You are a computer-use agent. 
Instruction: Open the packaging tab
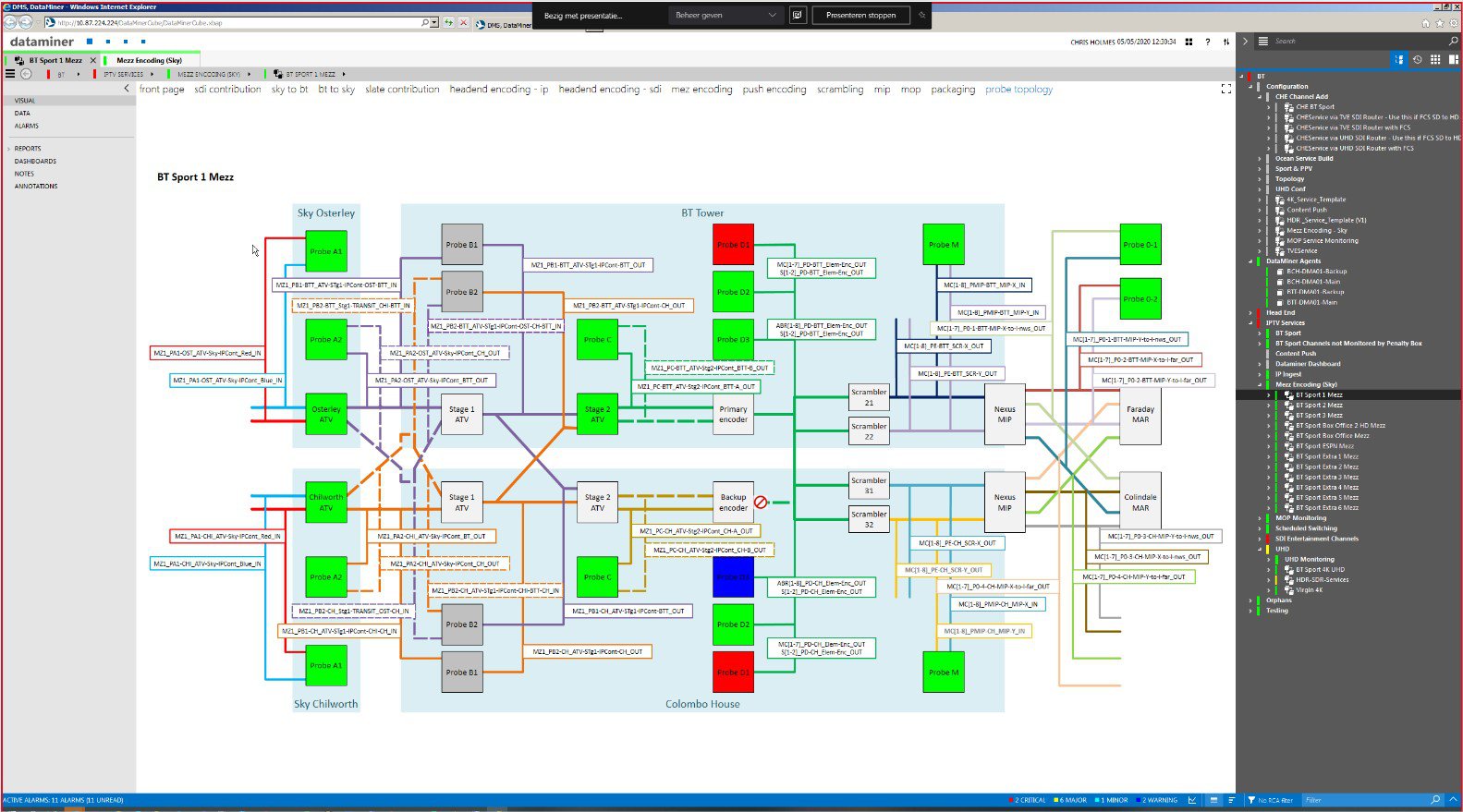[x=953, y=90]
